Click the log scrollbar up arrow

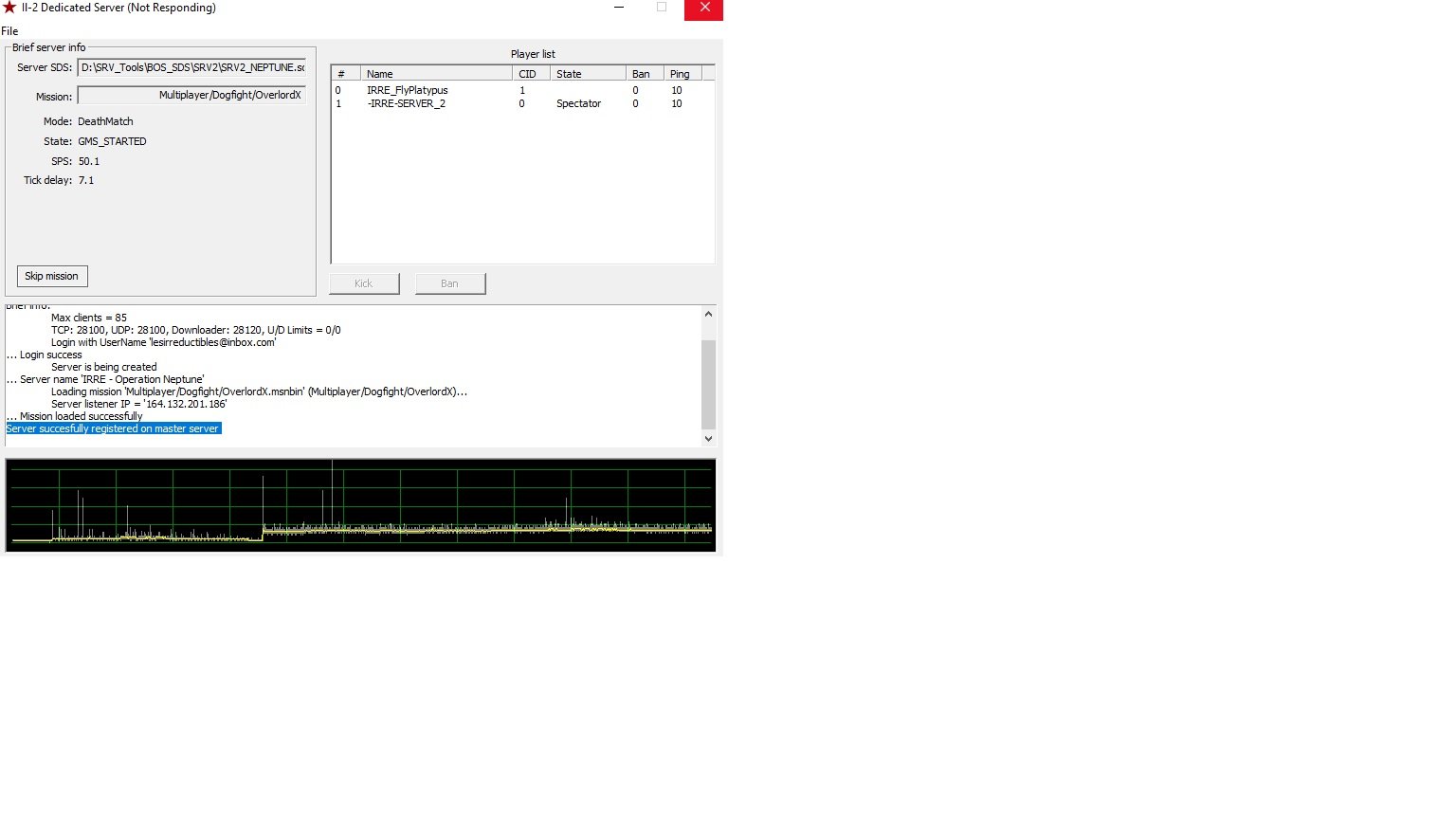[708, 314]
